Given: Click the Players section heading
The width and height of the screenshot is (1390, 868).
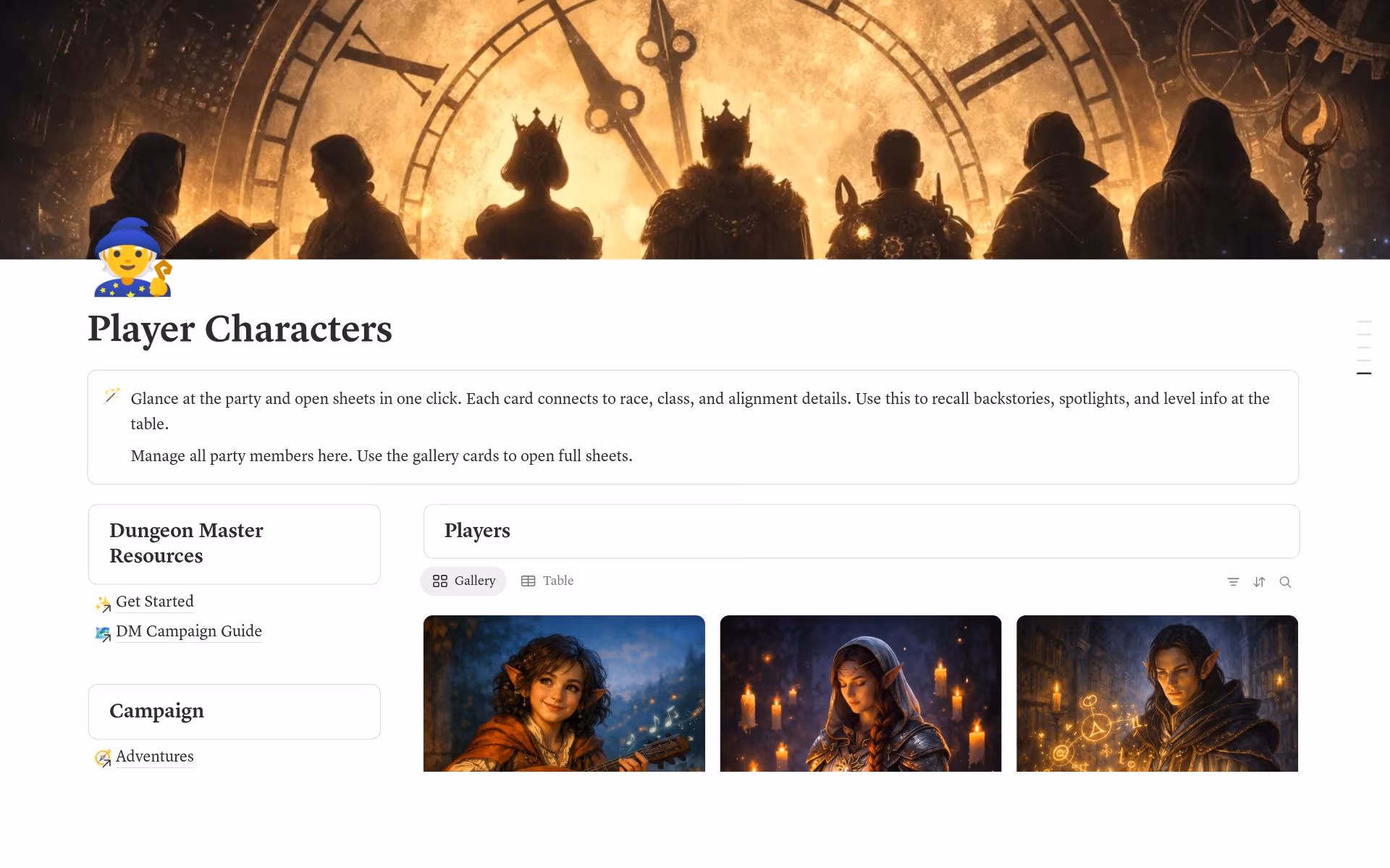Looking at the screenshot, I should pos(477,531).
